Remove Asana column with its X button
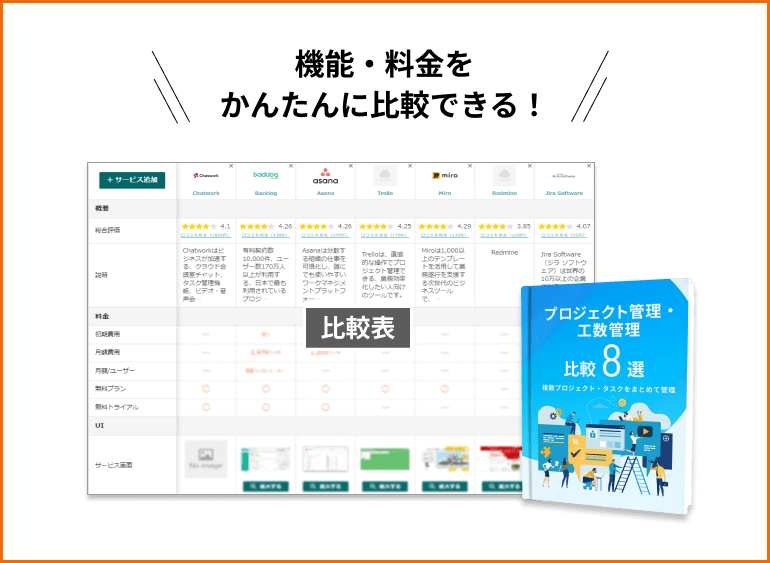The width and height of the screenshot is (770, 563). coord(351,166)
